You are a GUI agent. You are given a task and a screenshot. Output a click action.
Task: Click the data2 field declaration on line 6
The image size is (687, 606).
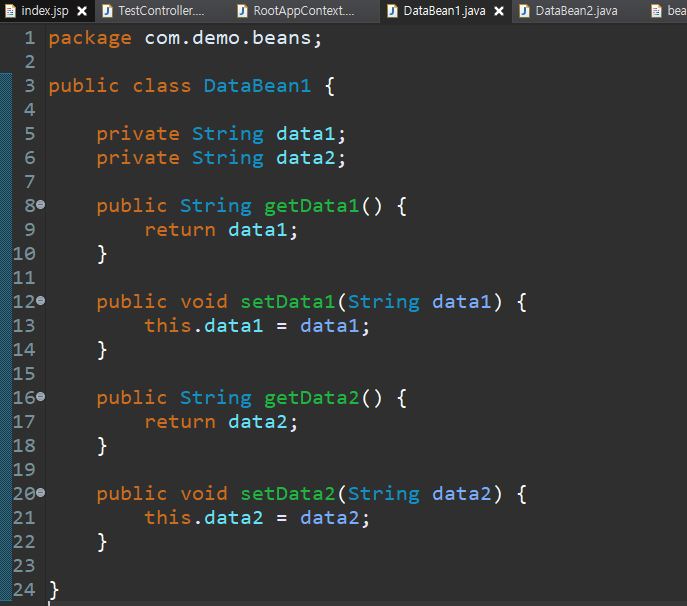coord(306,158)
